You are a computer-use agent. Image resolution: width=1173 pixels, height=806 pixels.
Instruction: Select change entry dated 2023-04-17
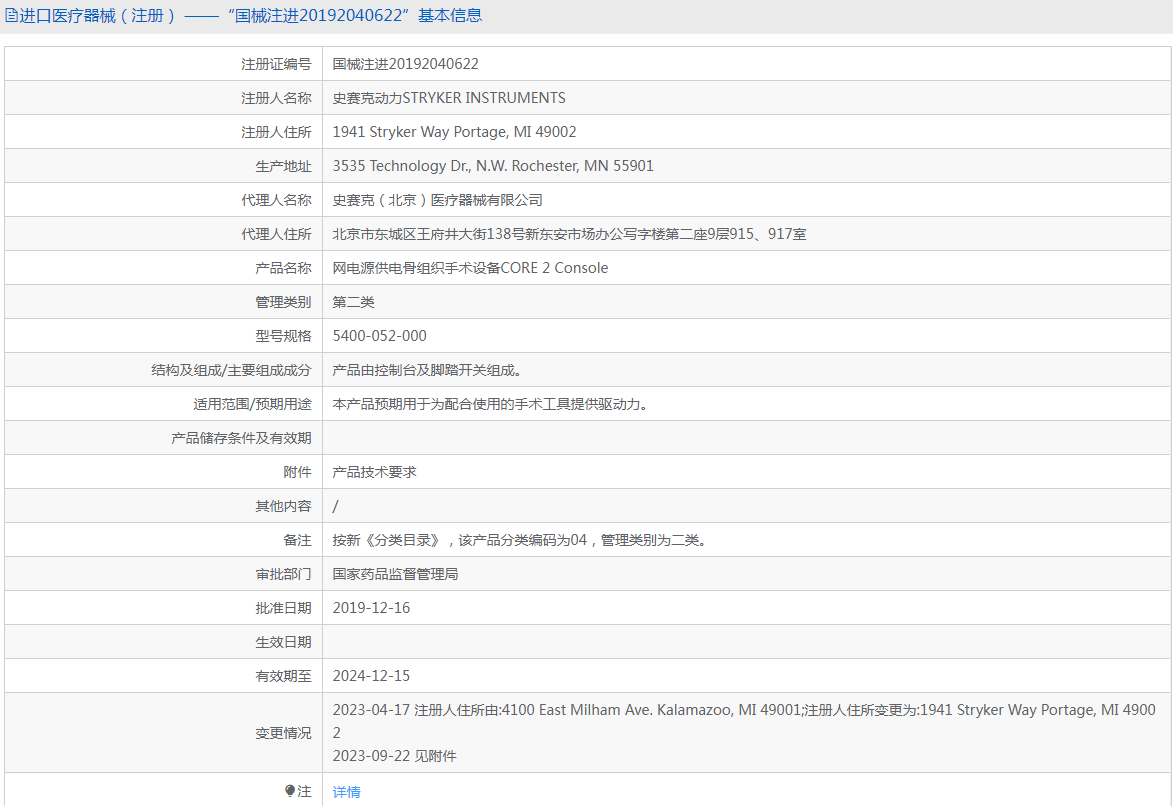(744, 721)
